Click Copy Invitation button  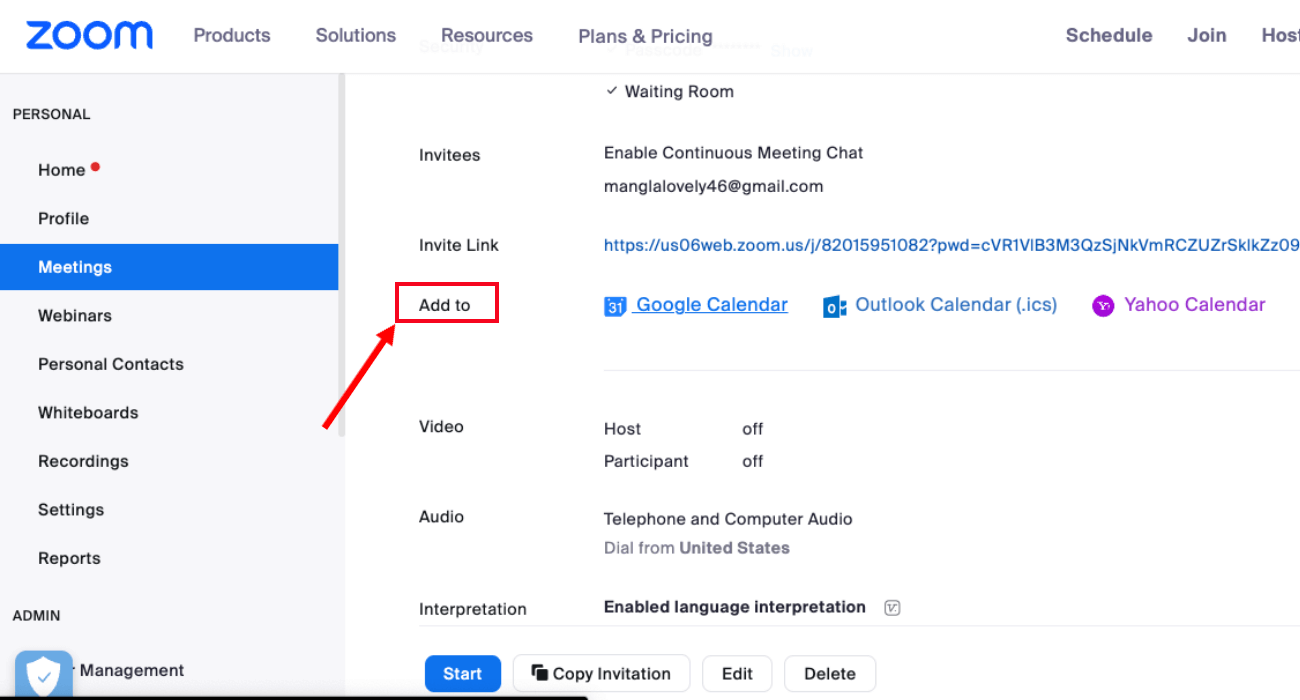(x=601, y=674)
